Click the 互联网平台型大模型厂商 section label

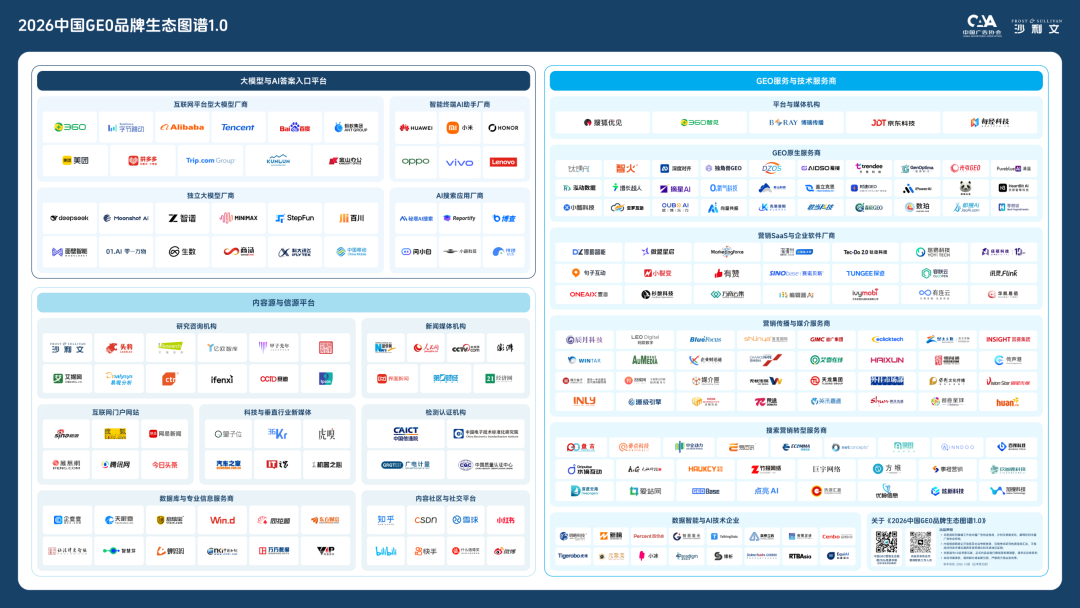coord(210,105)
